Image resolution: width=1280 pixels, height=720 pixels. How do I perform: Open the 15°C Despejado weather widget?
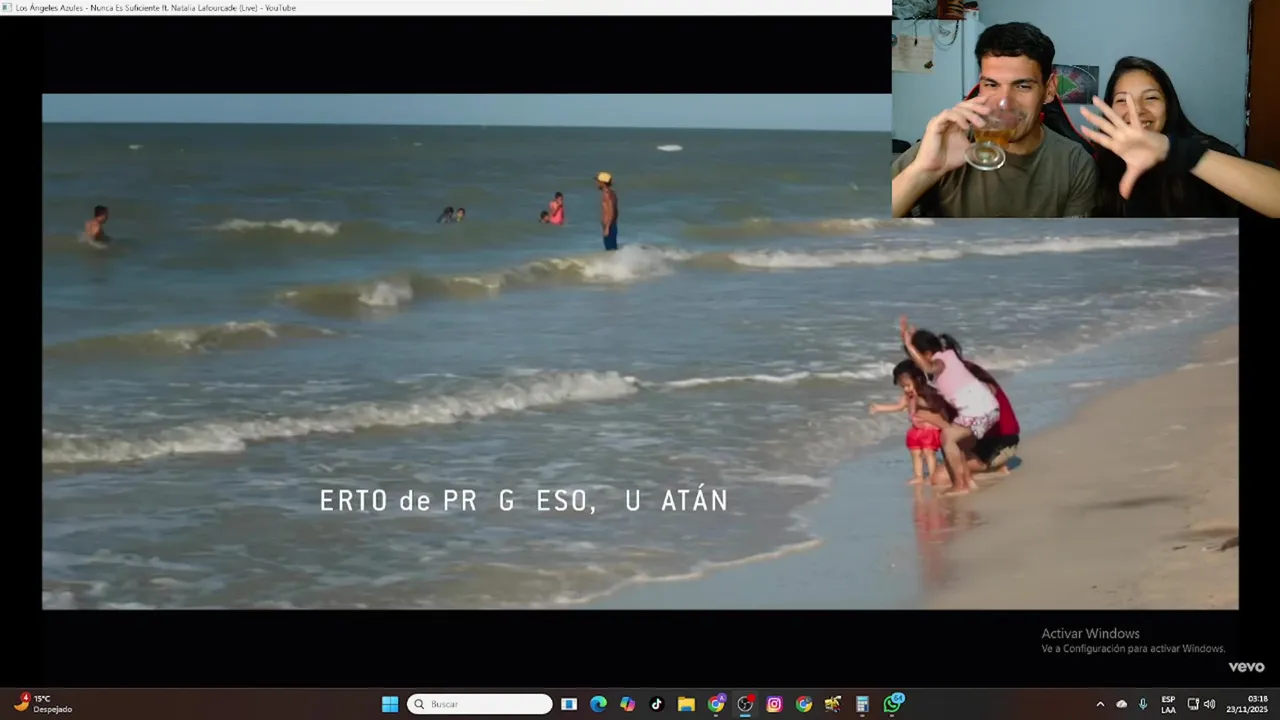[x=42, y=704]
